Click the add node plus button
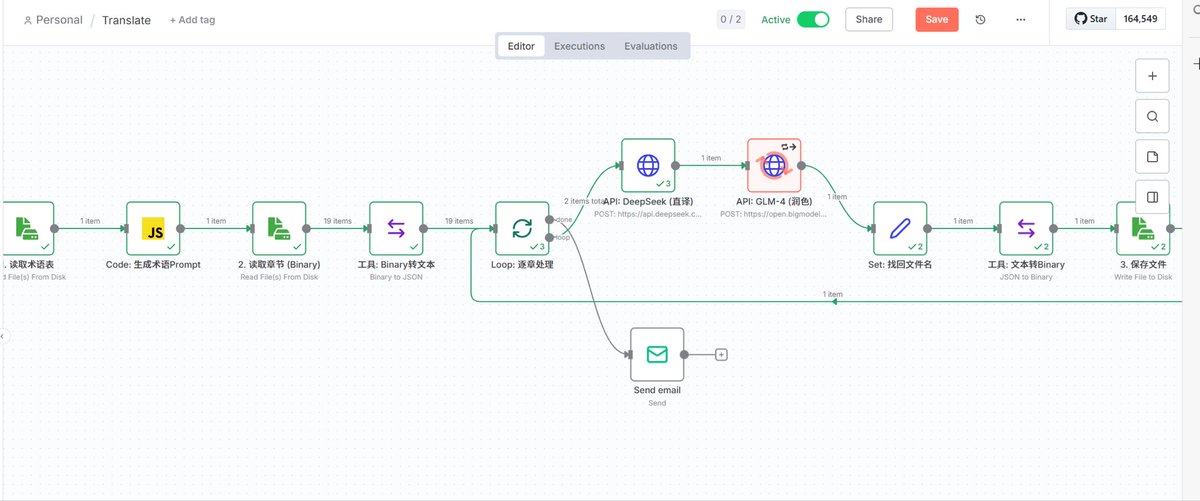The image size is (1200, 501). (1152, 76)
